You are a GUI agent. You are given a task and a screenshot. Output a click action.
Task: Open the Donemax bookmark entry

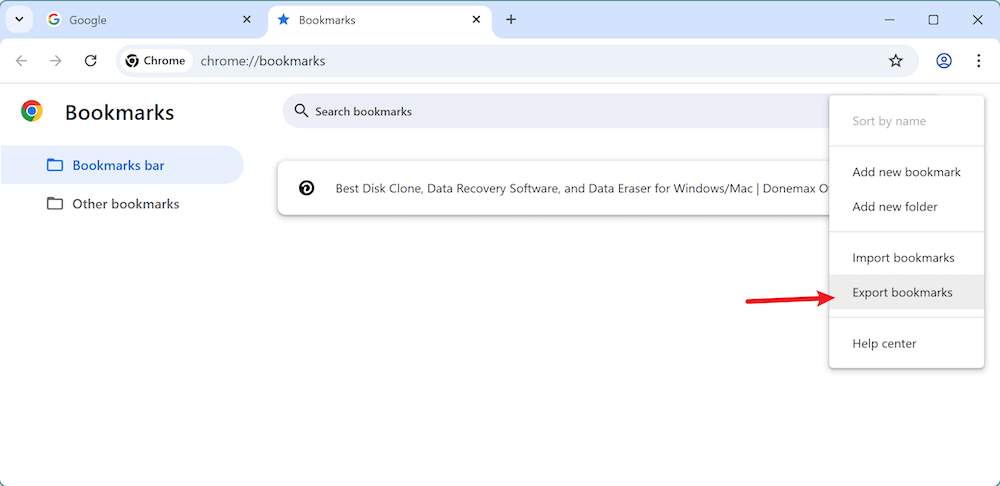(554, 188)
